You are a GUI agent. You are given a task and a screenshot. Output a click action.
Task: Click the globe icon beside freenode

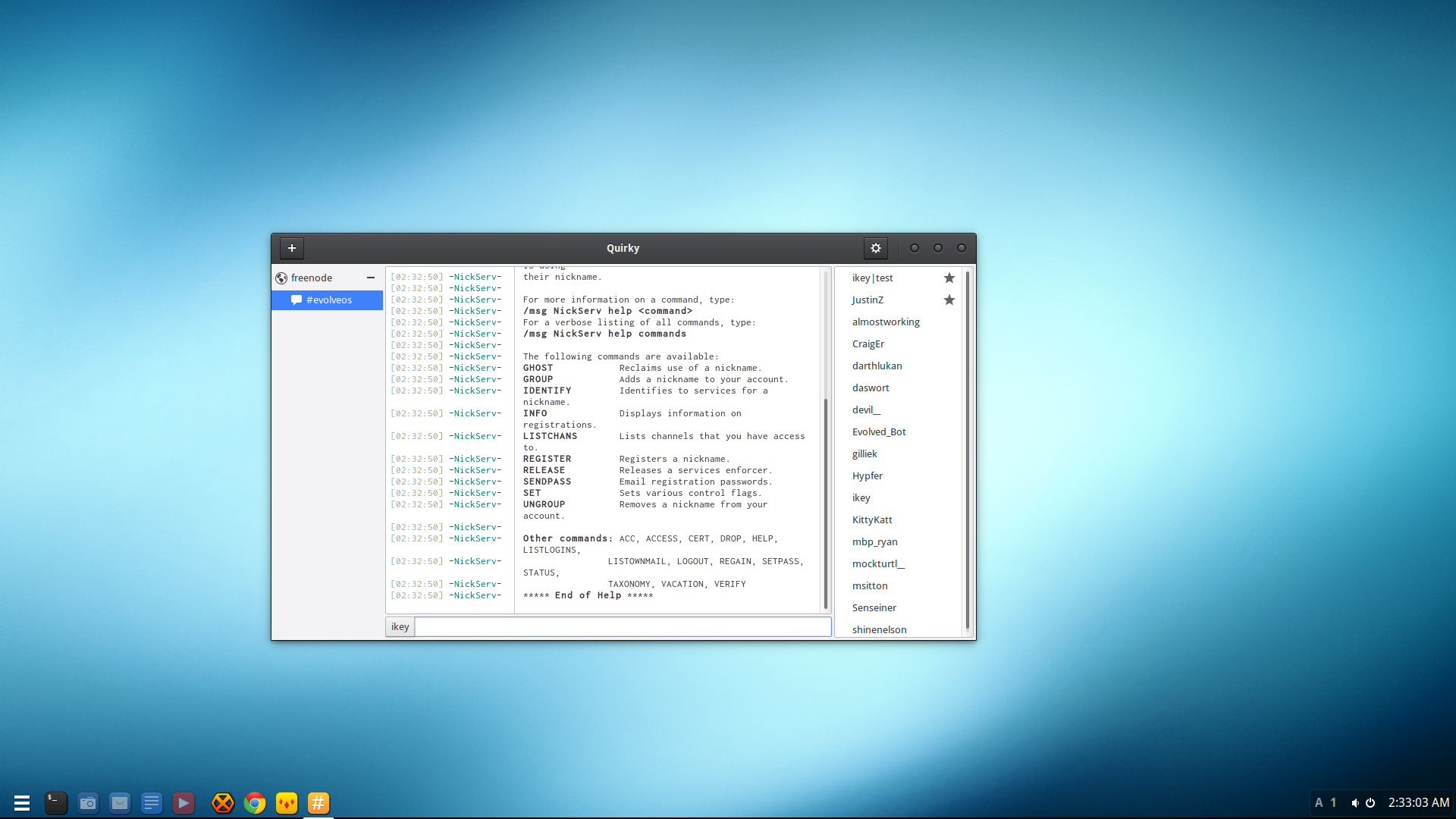[281, 278]
